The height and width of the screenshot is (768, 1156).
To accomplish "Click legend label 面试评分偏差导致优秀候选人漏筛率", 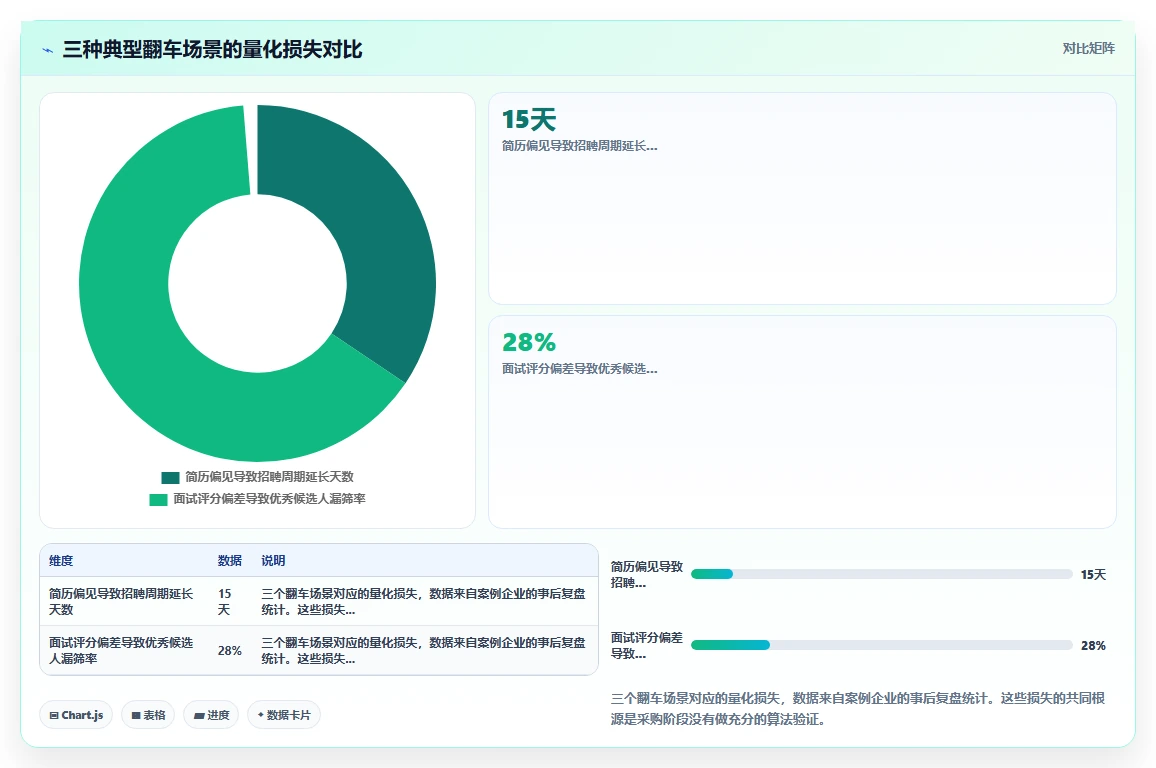I will 269,499.
